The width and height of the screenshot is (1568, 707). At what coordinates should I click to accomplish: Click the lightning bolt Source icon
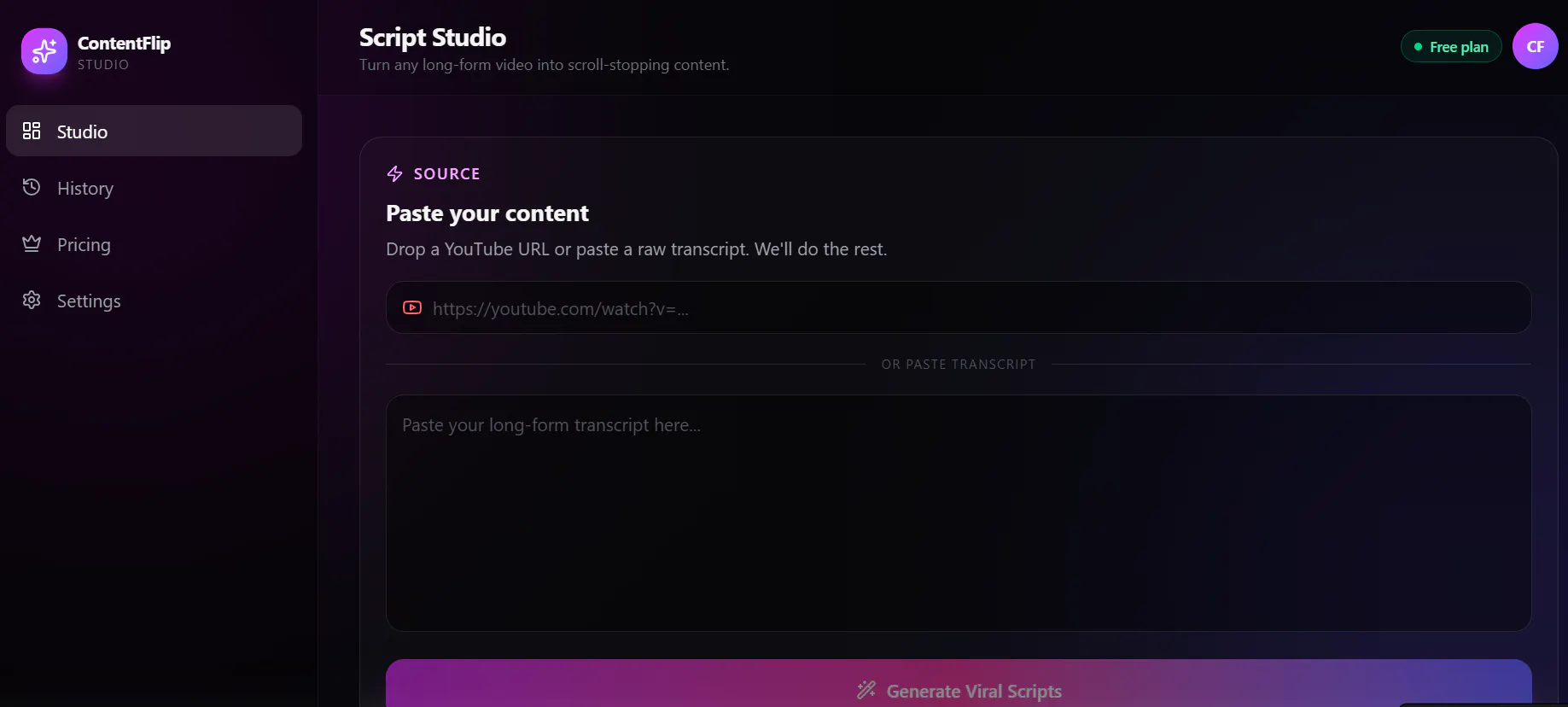pos(394,173)
